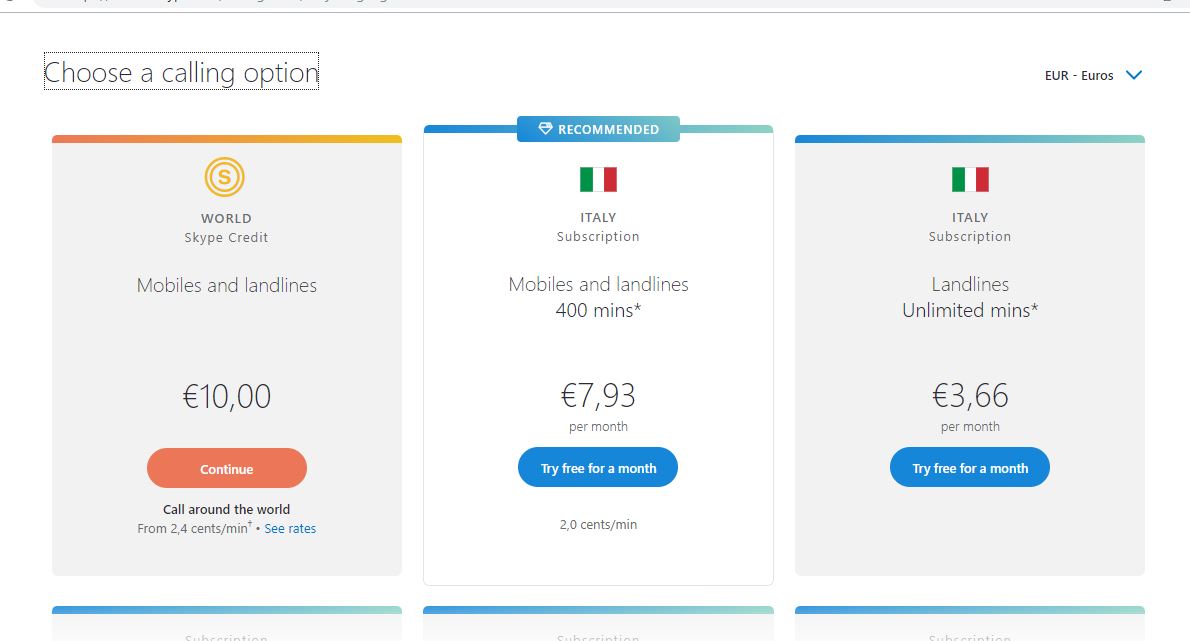Viewport: 1190px width, 641px height.
Task: Select the €10,00 Skype Credit price
Action: pyautogui.click(x=227, y=396)
